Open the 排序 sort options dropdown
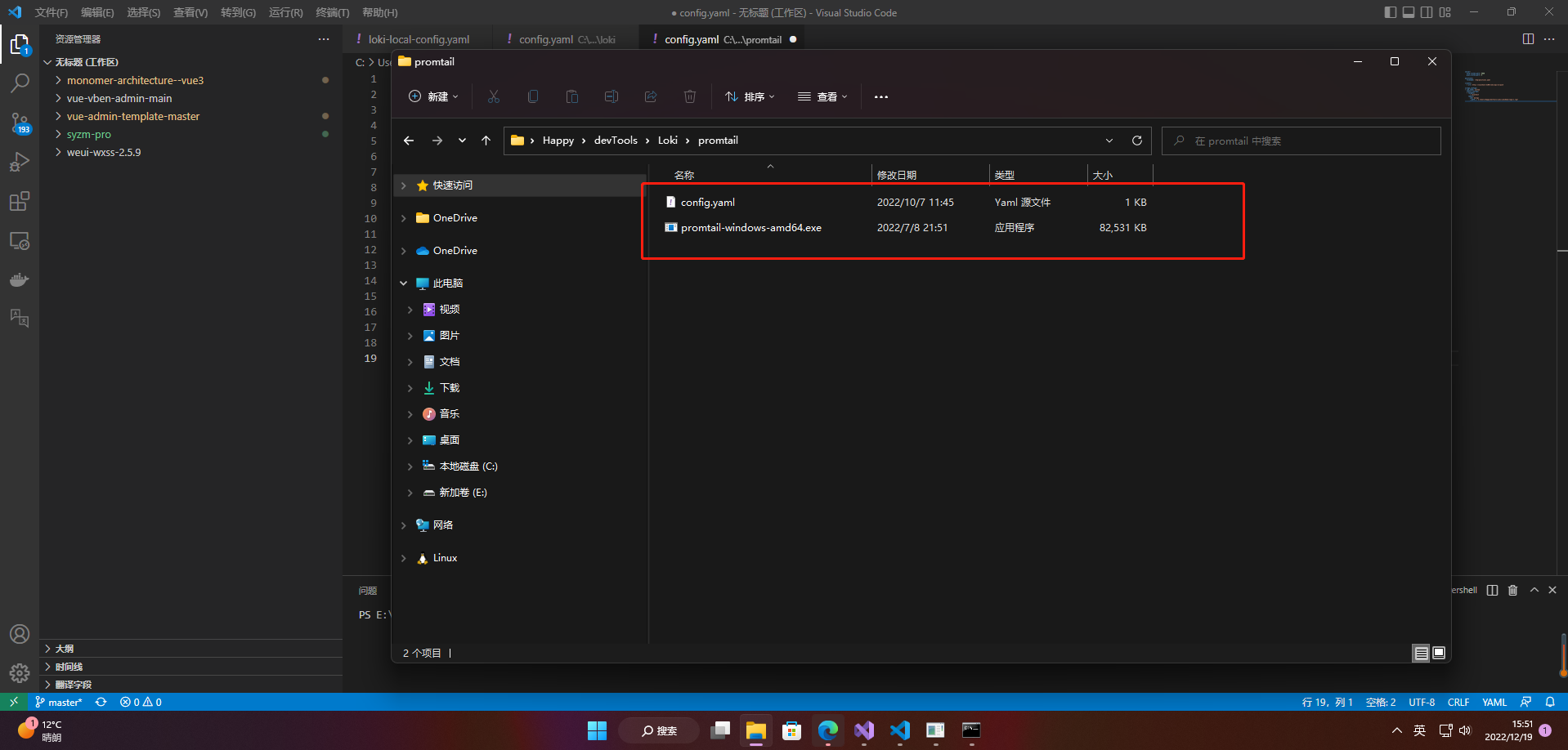Viewport: 1568px width, 750px height. [x=750, y=96]
